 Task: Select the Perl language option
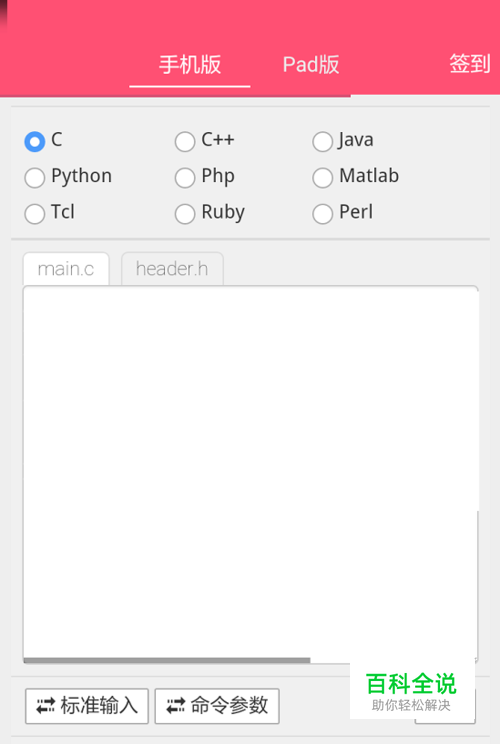point(323,214)
